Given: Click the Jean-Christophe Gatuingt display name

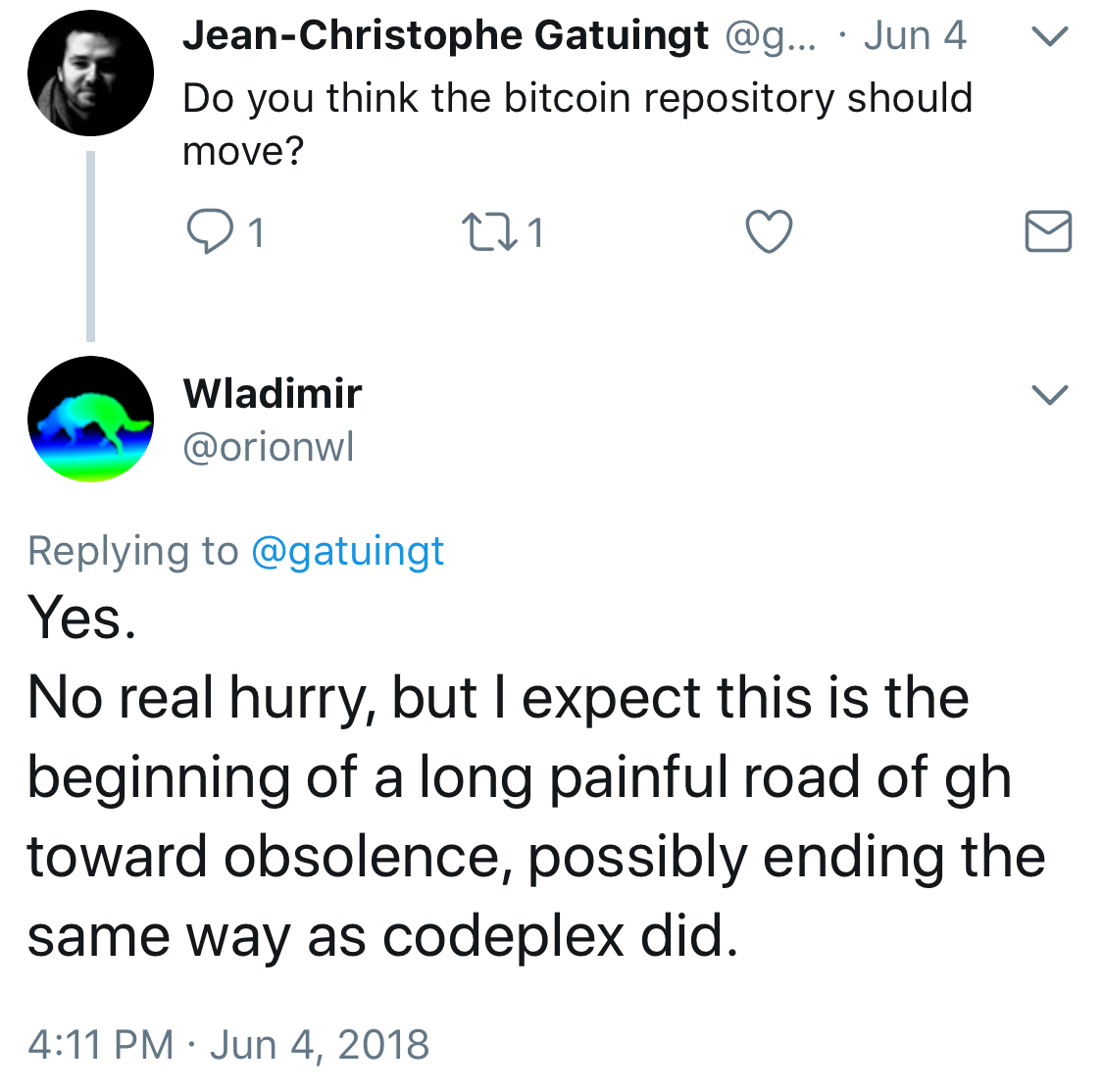Looking at the screenshot, I should [x=445, y=36].
